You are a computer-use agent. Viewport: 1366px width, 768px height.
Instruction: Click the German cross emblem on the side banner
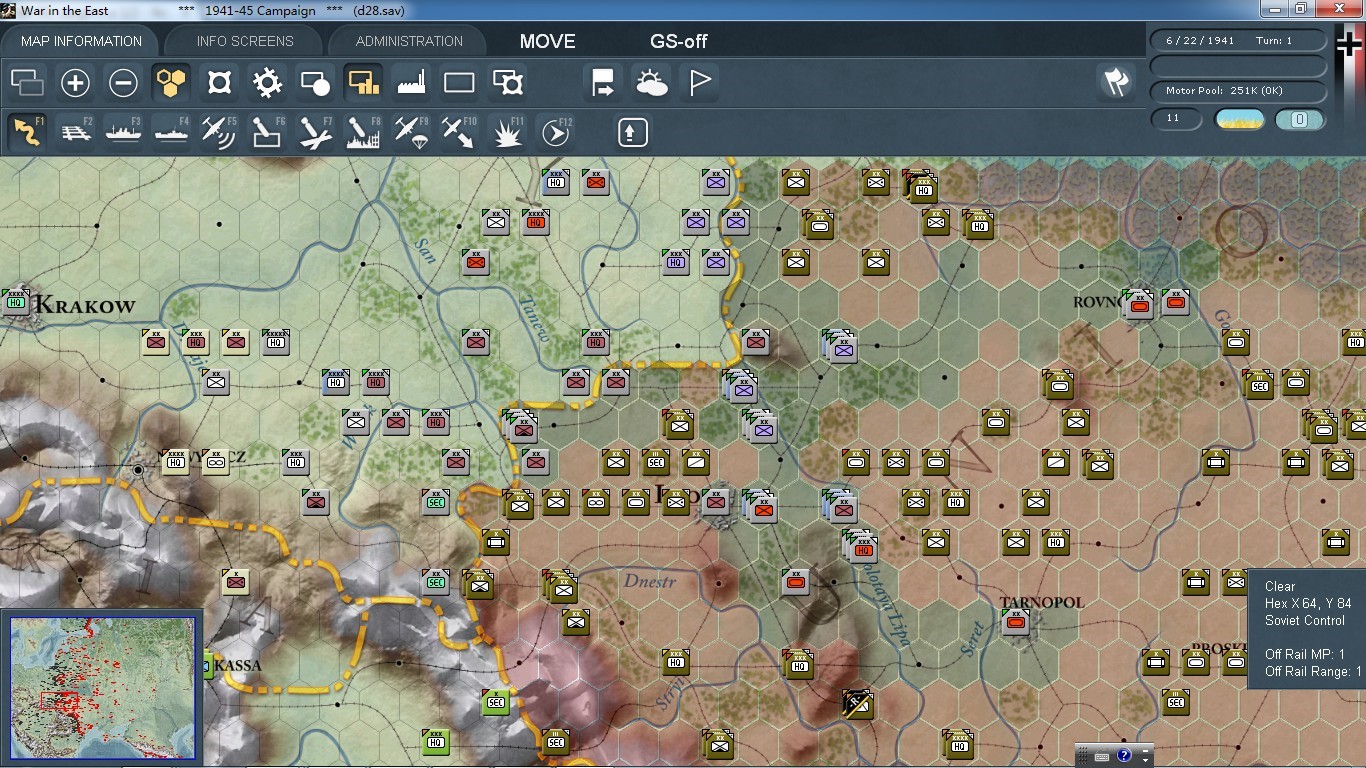1350,46
